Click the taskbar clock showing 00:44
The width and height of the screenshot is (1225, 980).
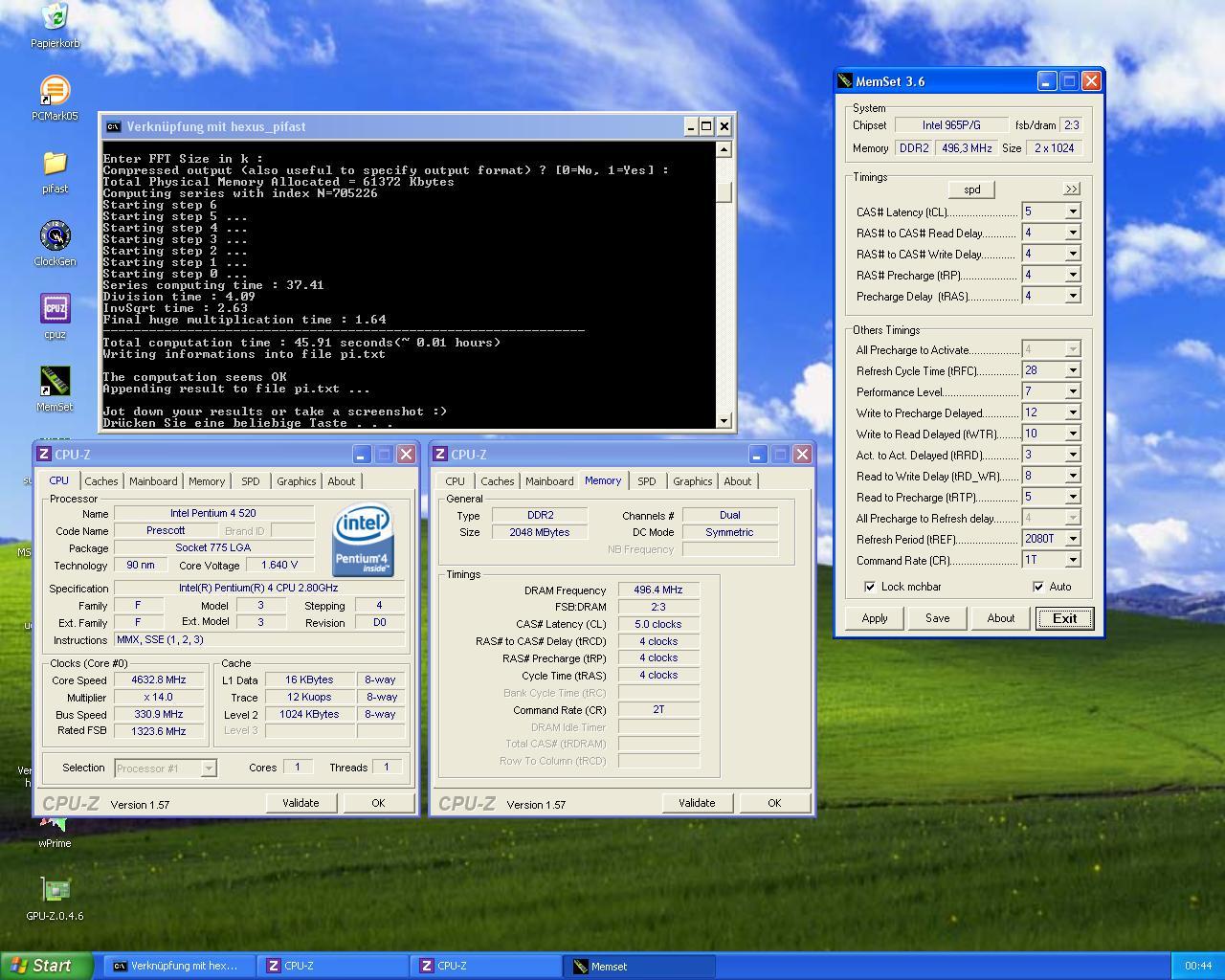coord(1198,967)
